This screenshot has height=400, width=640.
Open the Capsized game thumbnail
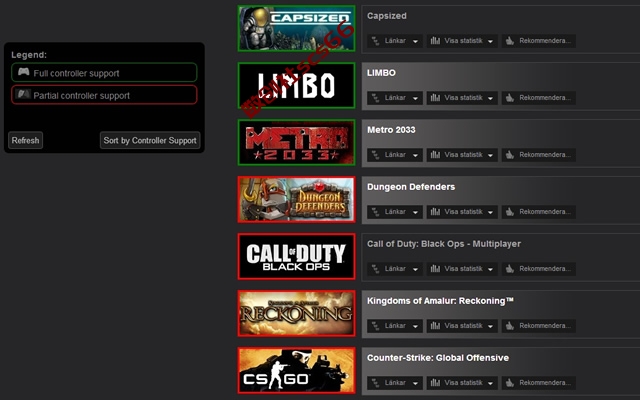296,28
